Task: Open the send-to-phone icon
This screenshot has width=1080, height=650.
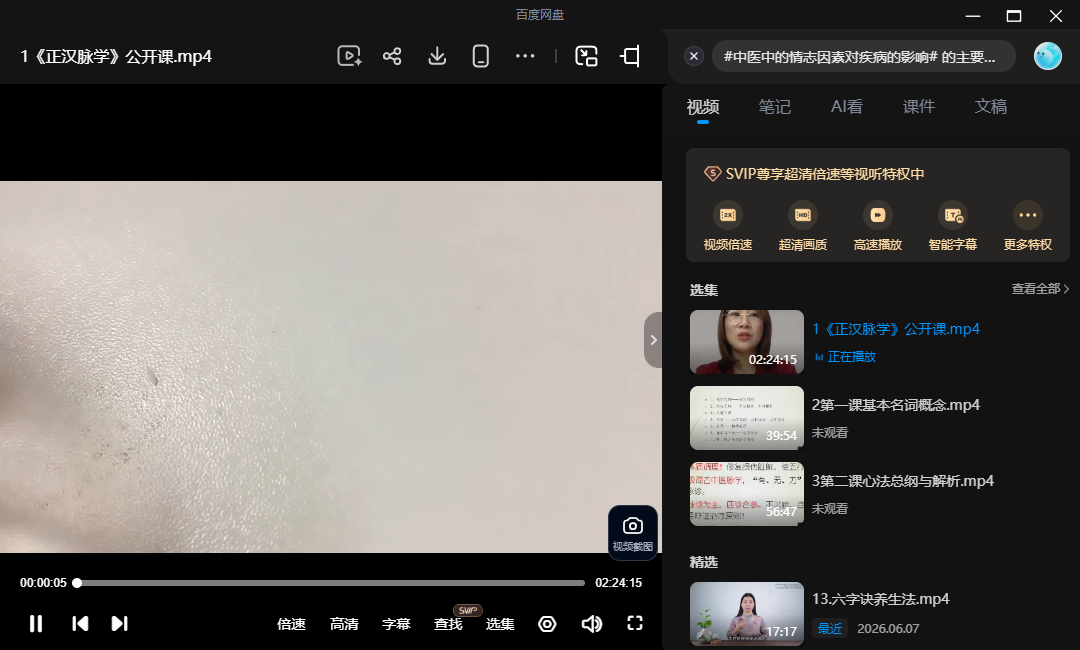Action: point(481,56)
